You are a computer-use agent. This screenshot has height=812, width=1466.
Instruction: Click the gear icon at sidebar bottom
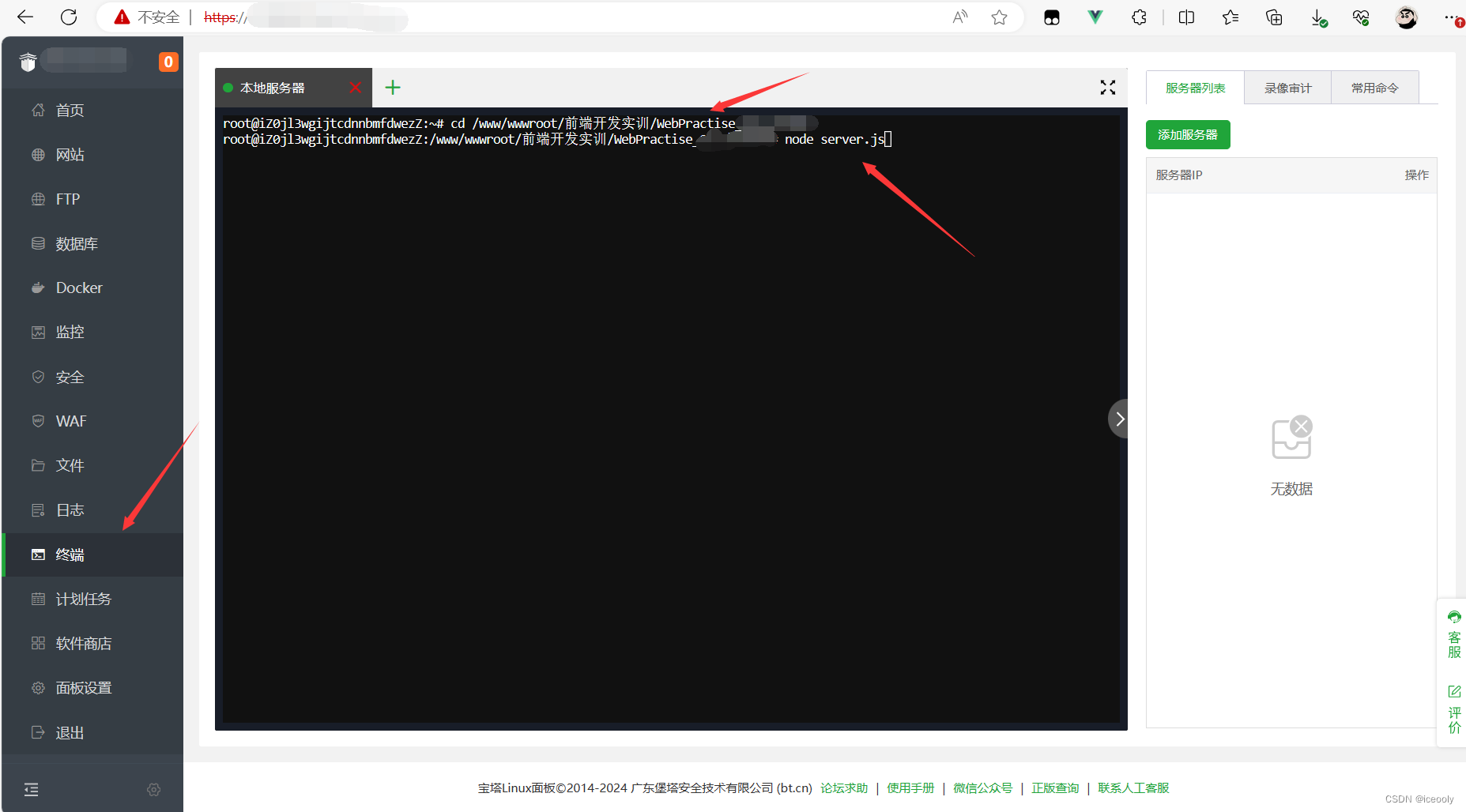click(154, 789)
